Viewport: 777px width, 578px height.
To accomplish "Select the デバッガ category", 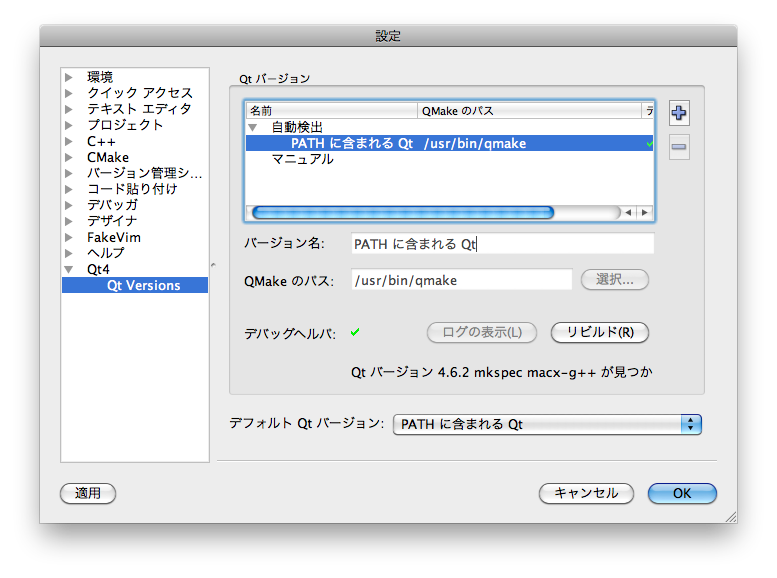I will pyautogui.click(x=112, y=205).
